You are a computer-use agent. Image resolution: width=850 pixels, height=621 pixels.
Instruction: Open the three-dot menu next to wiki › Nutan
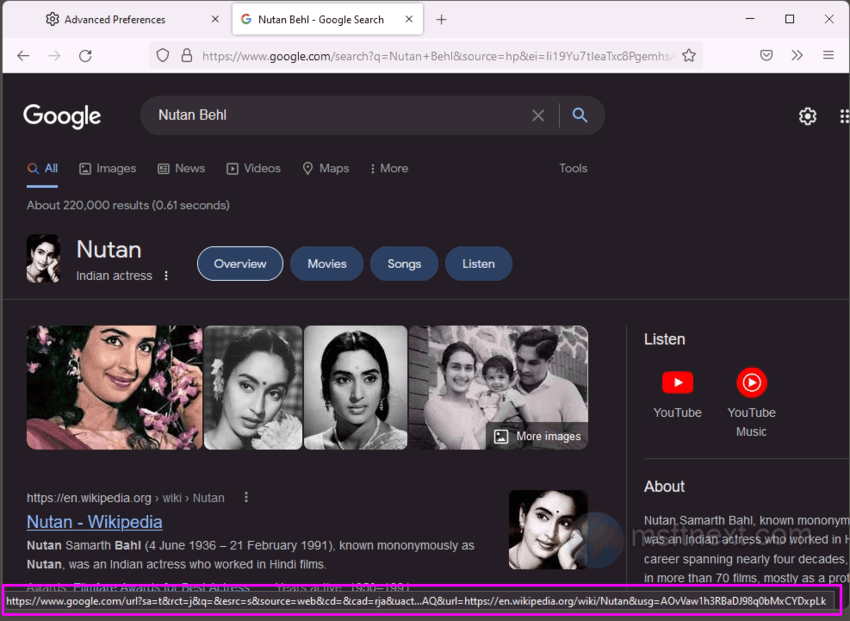coord(246,497)
